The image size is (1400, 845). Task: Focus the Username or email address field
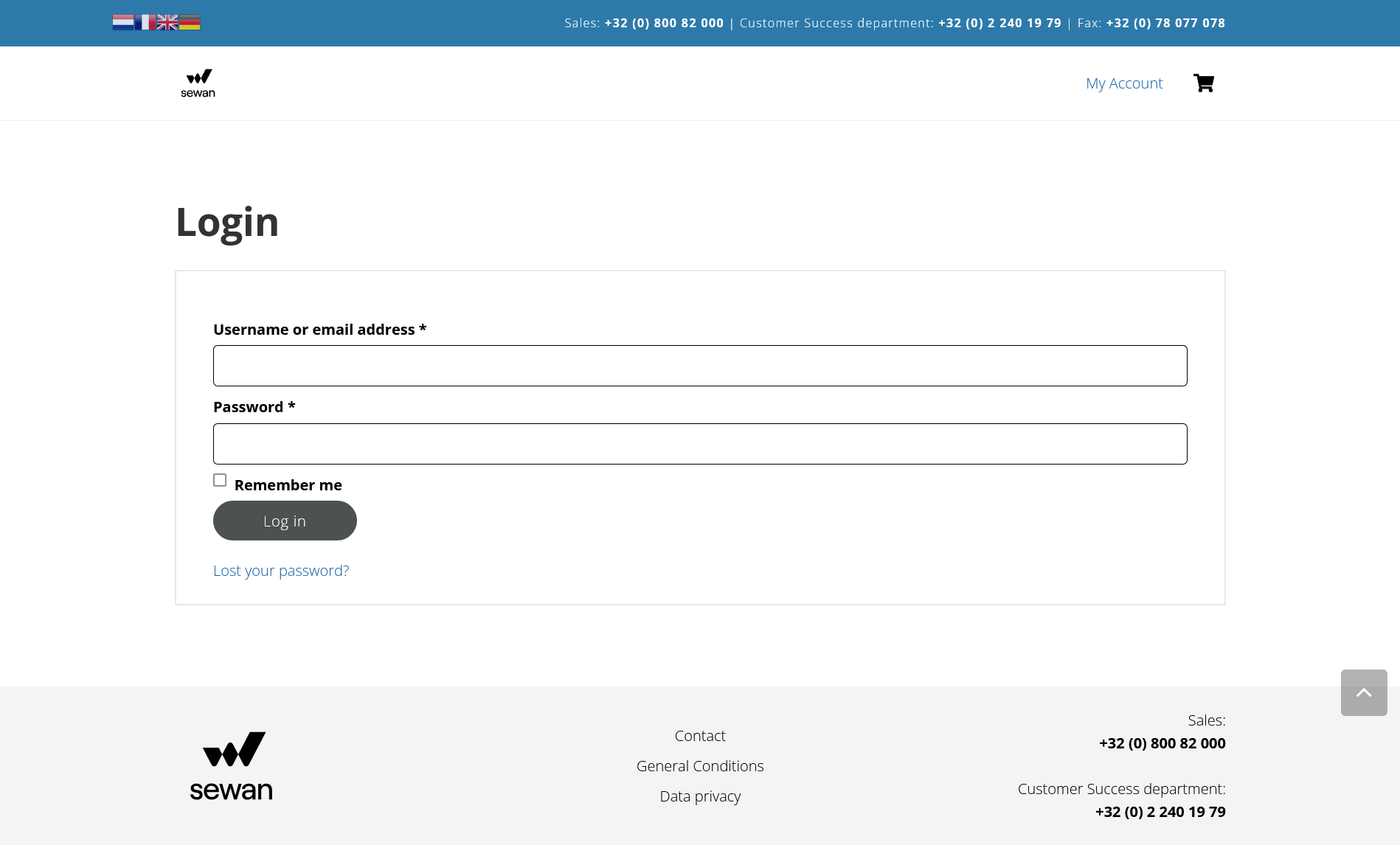point(699,366)
